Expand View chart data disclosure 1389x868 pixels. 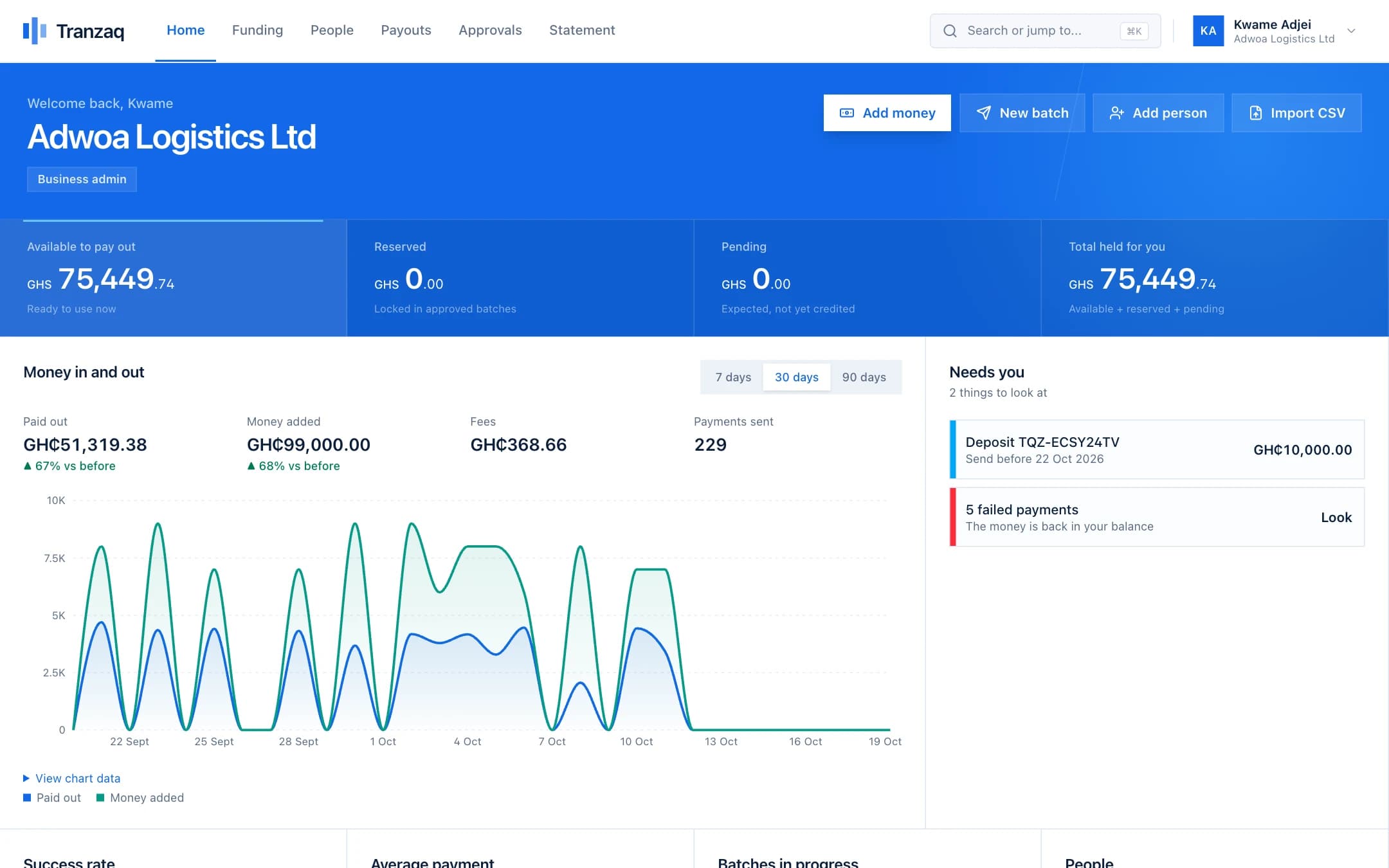72,778
